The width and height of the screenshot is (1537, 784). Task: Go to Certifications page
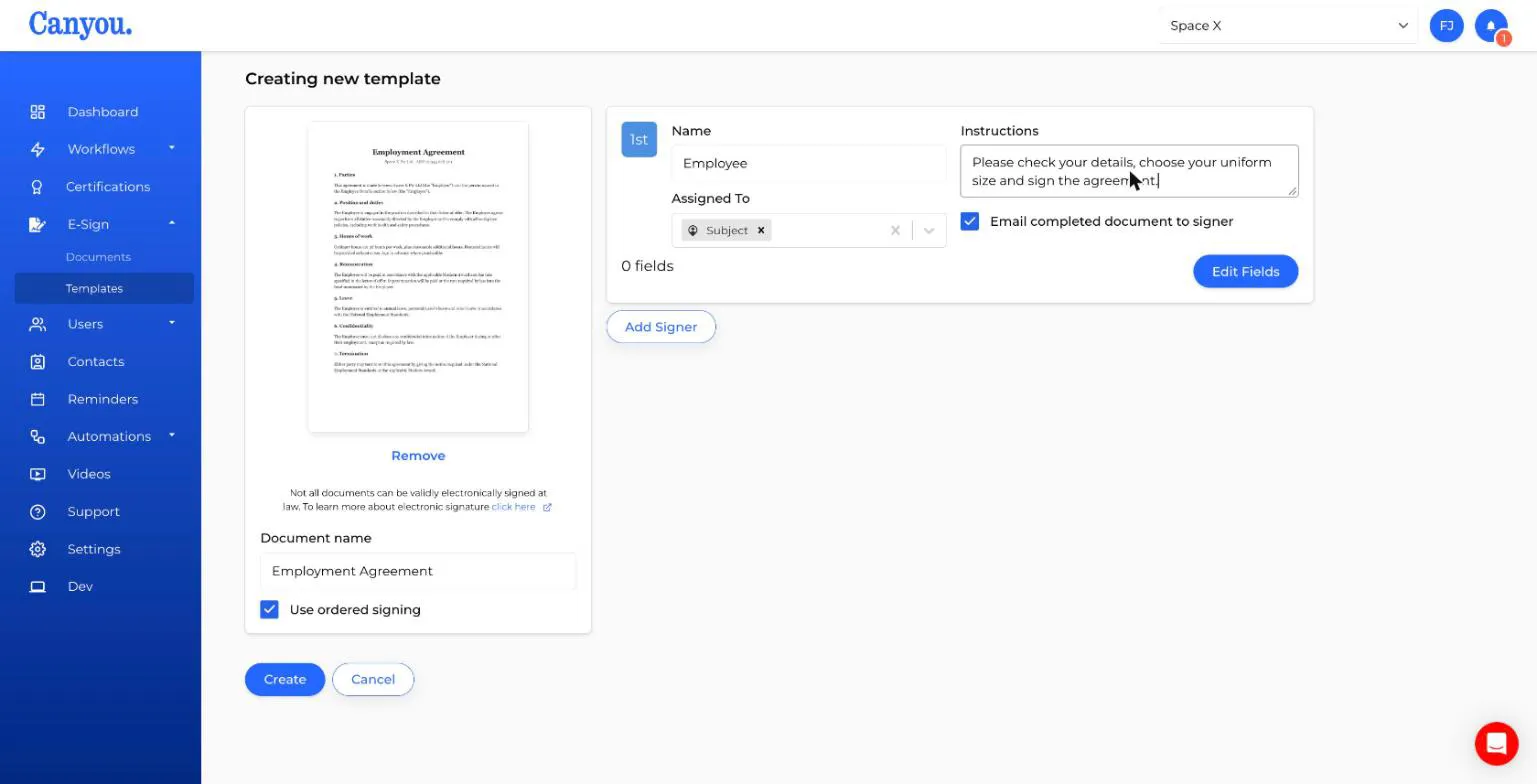108,187
